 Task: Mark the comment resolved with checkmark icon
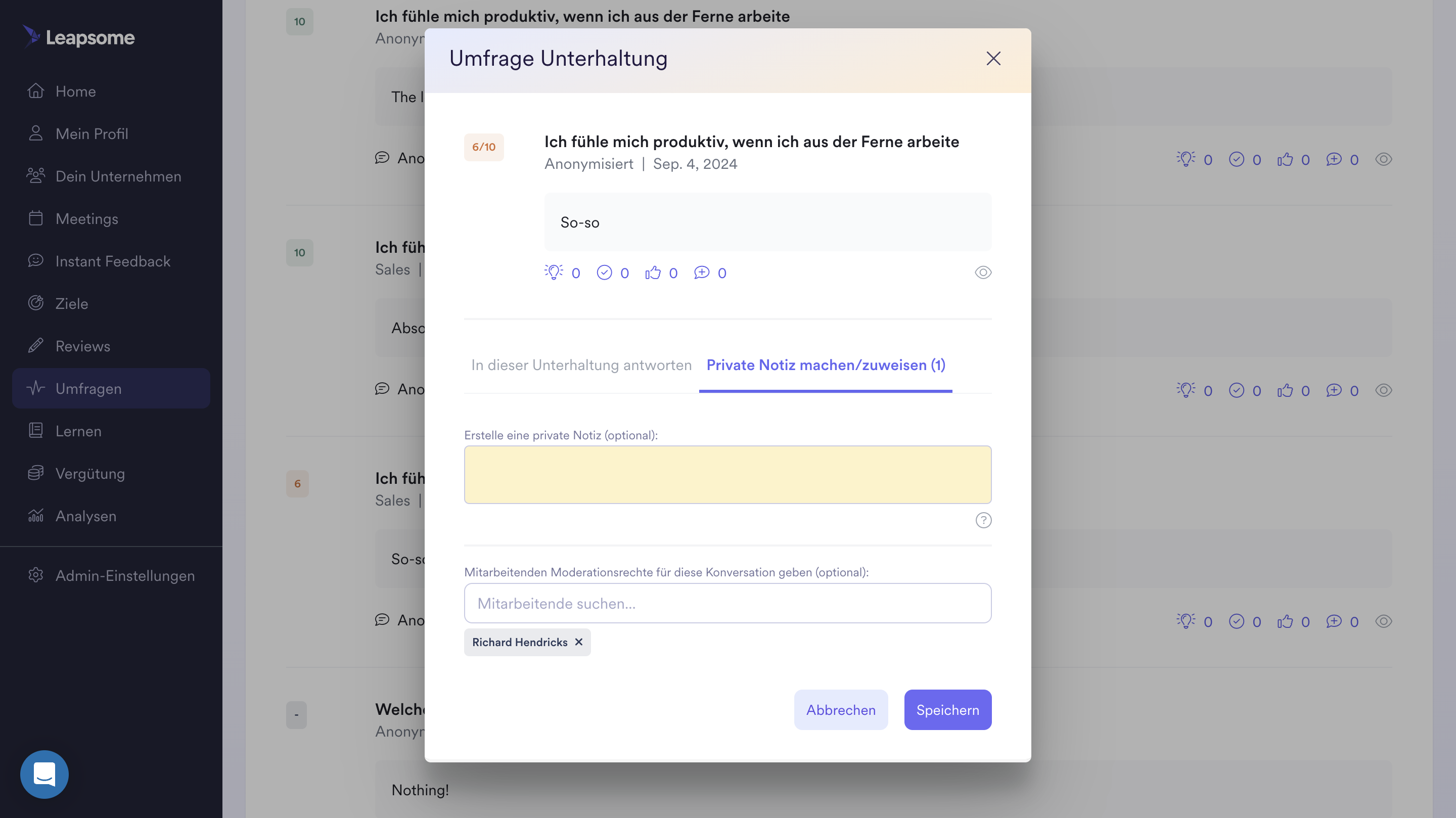[x=604, y=272]
